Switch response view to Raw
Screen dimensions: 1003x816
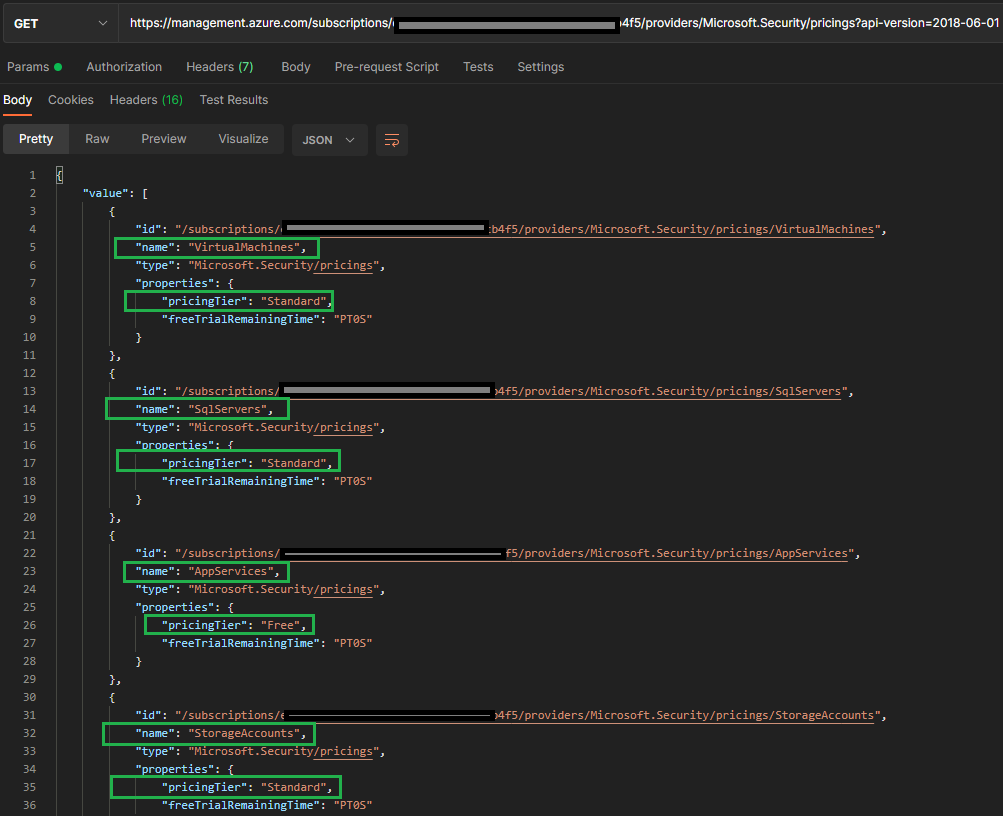(97, 139)
